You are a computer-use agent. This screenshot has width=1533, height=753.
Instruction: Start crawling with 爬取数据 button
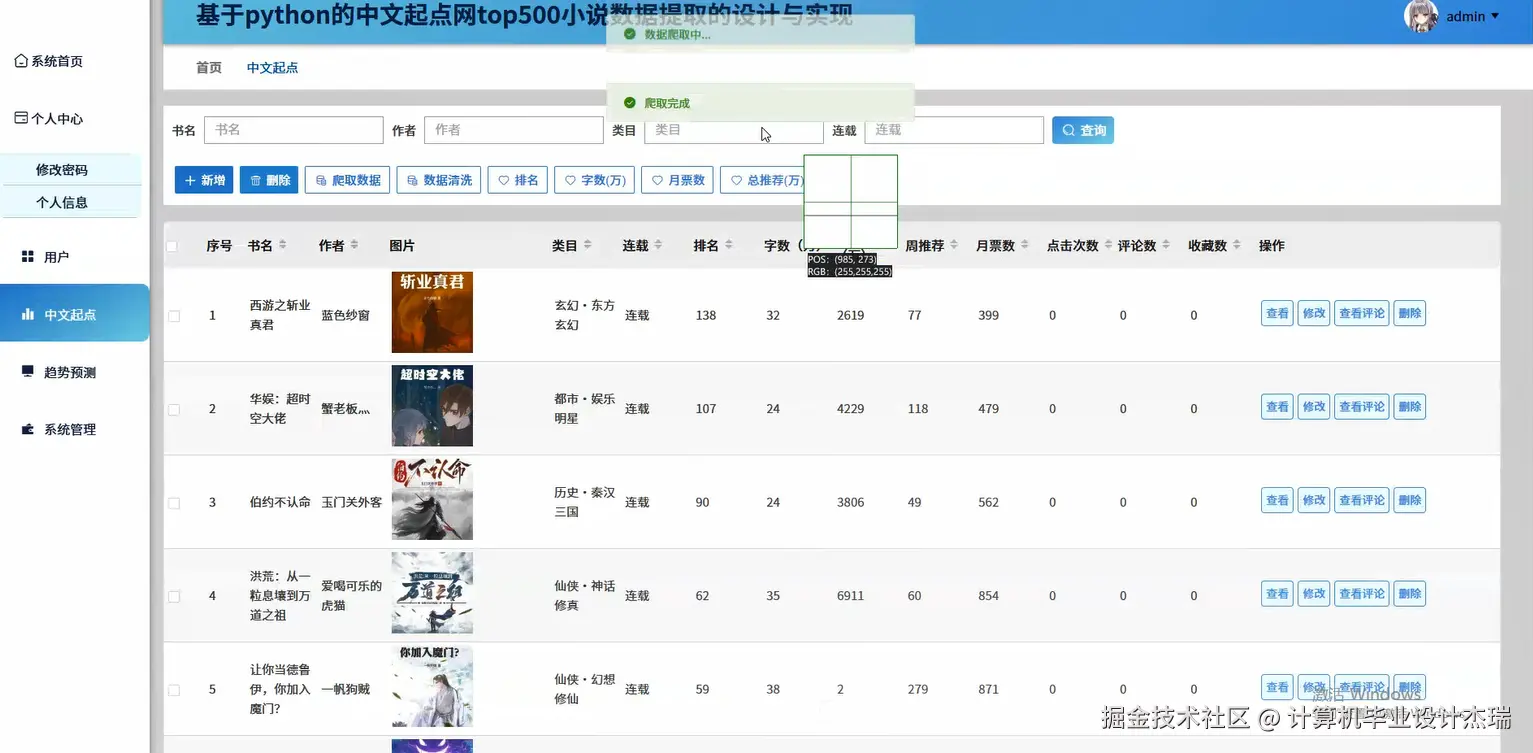[x=347, y=180]
